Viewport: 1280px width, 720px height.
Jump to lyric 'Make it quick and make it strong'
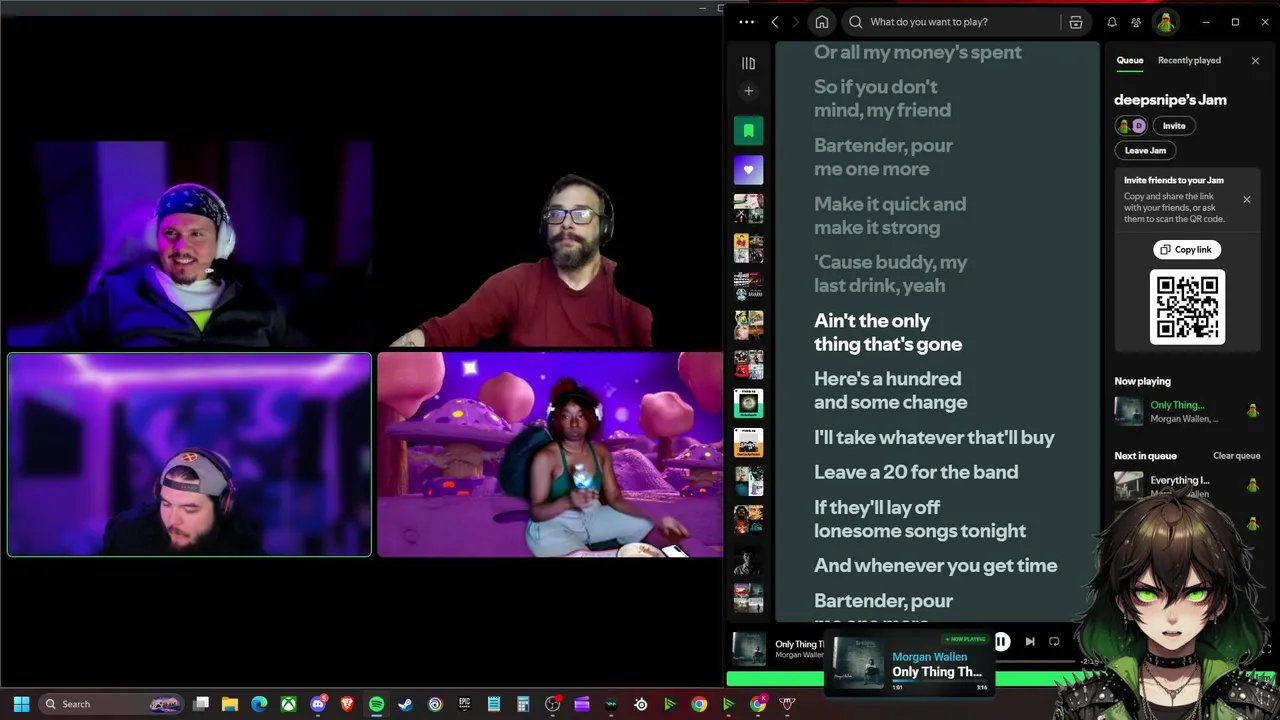click(x=890, y=216)
